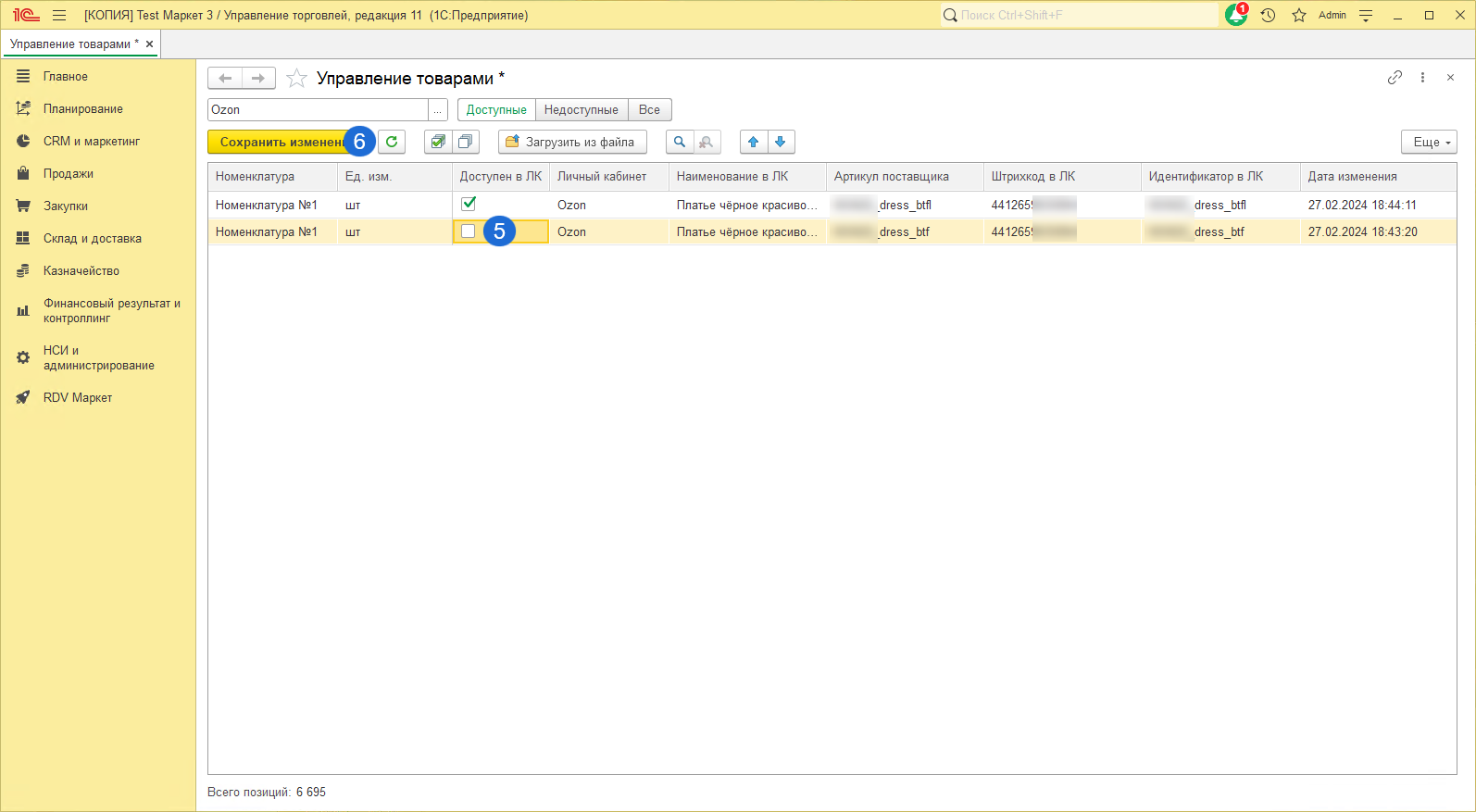The image size is (1476, 812).
Task: Click the global search field
Action: (x=1079, y=15)
